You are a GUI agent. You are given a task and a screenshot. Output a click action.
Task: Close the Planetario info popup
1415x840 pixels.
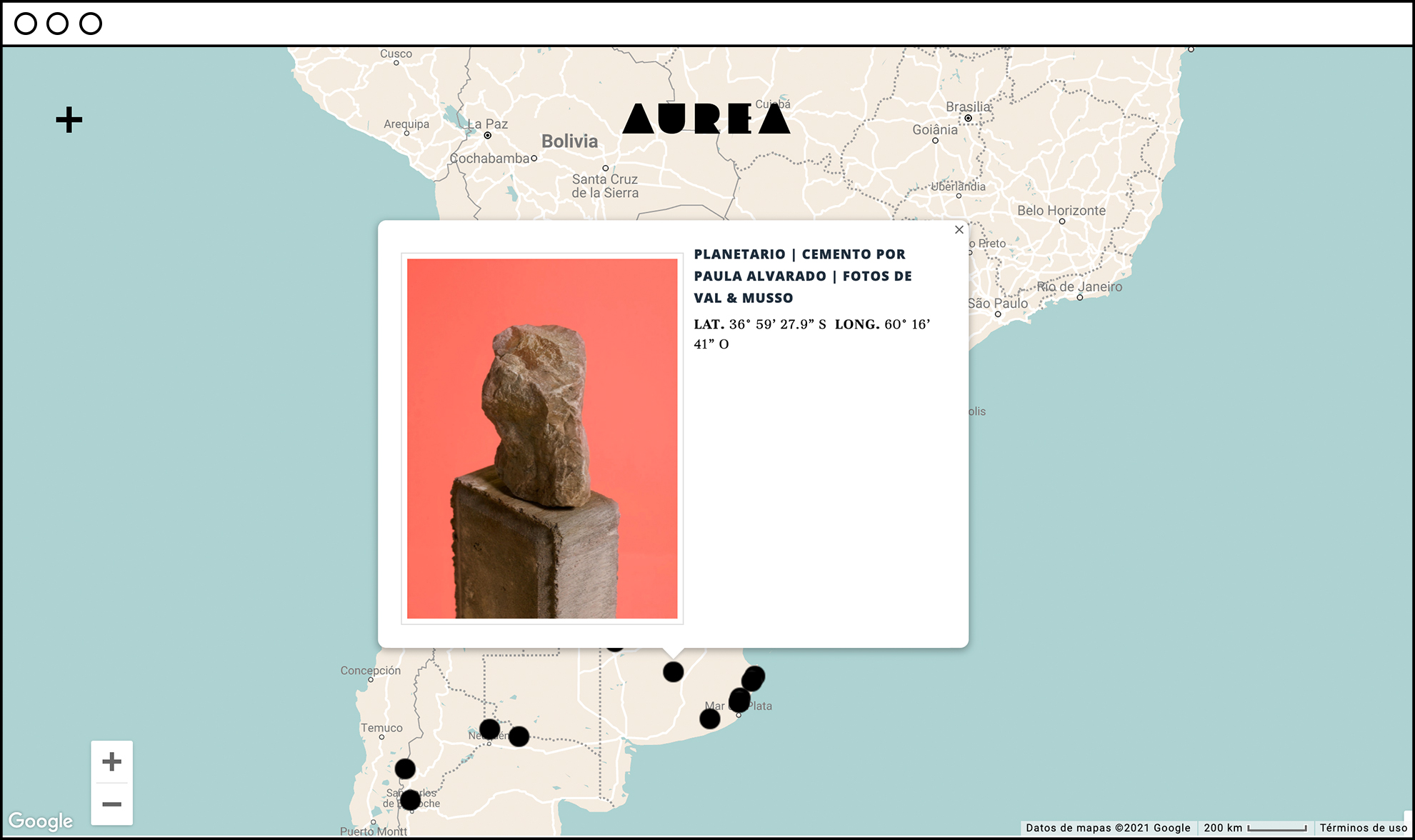[959, 230]
